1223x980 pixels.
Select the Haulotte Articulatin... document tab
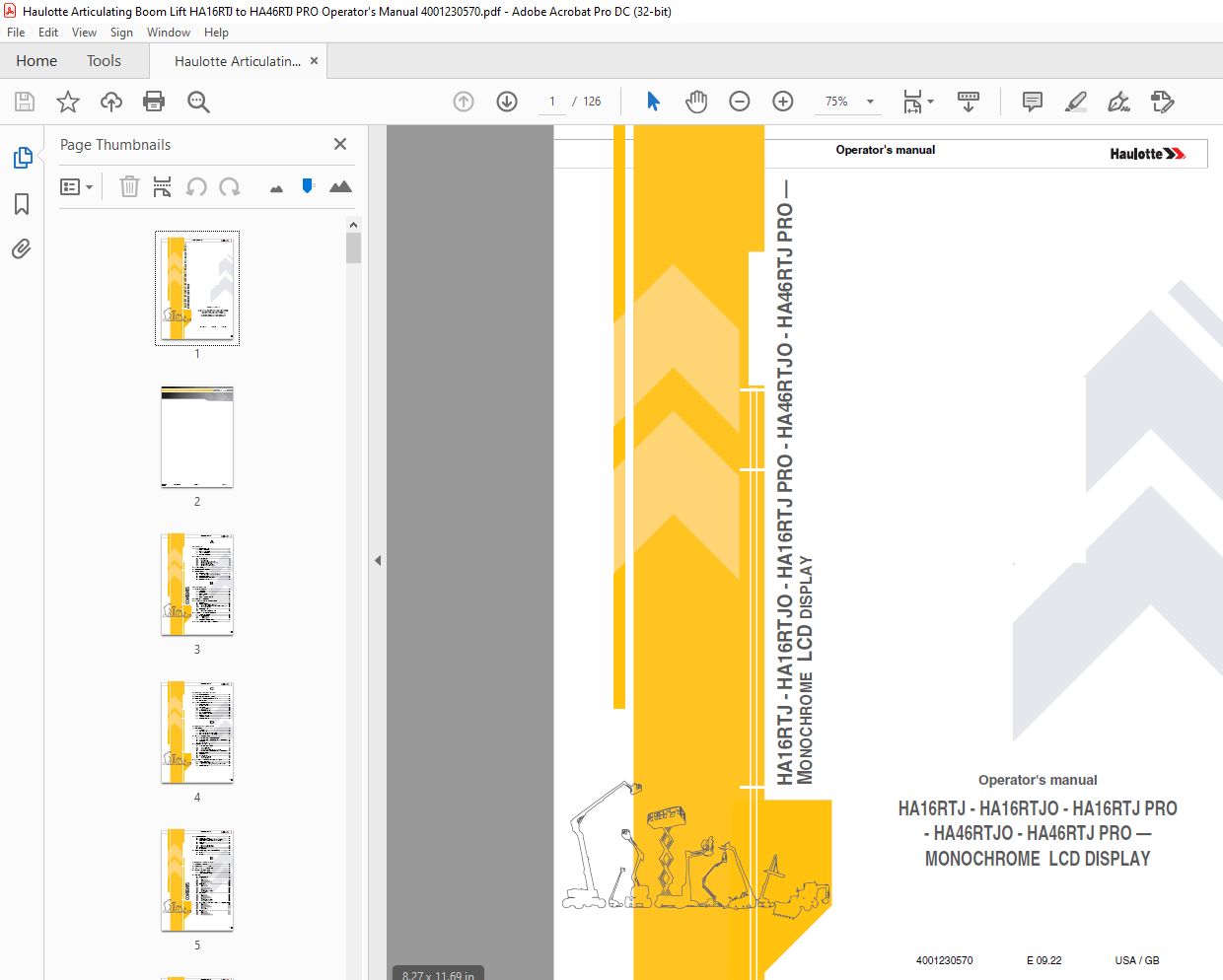[x=238, y=61]
